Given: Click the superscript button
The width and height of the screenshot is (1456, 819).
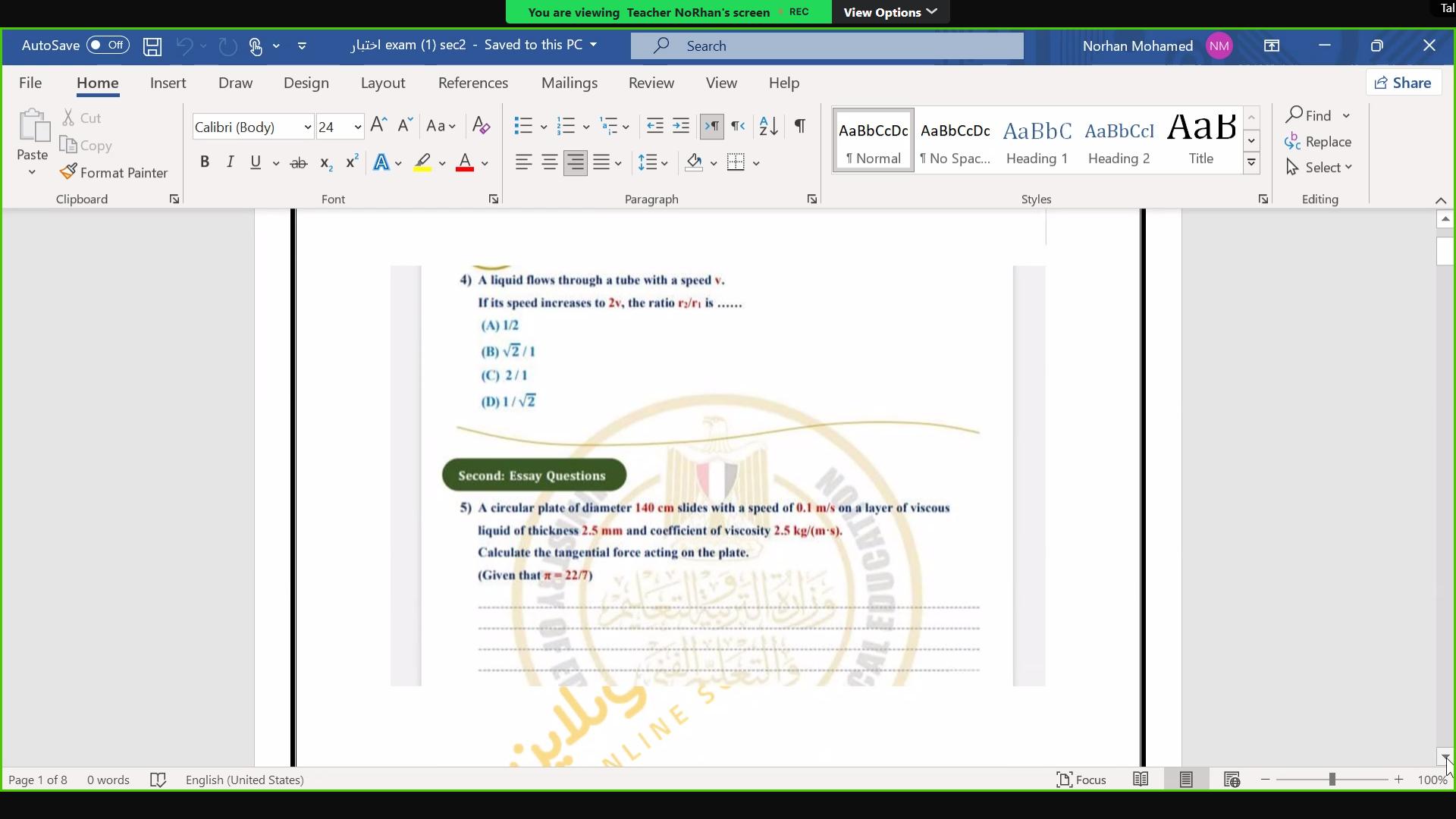Looking at the screenshot, I should (352, 163).
